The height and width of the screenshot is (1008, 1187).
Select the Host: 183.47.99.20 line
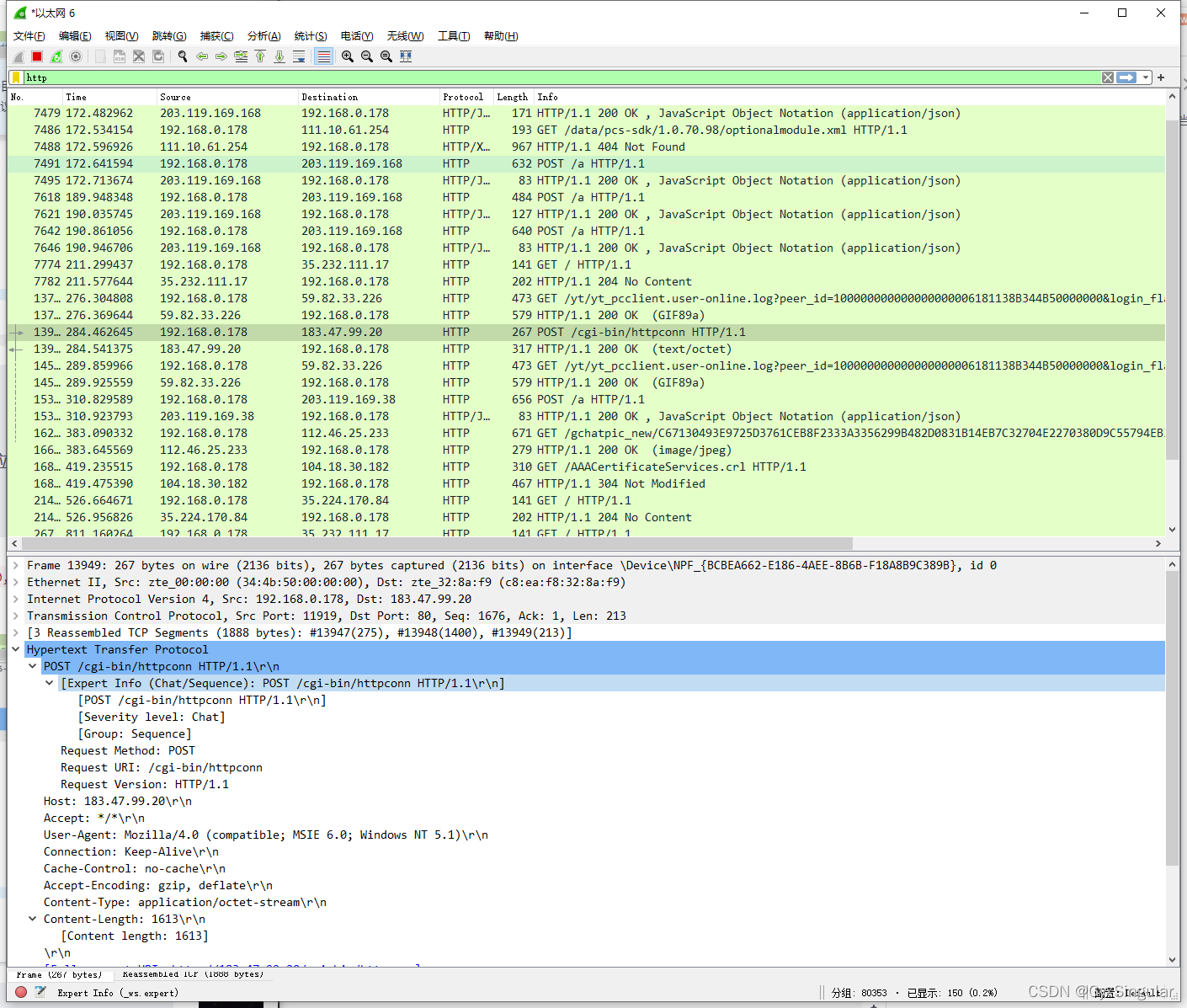118,801
